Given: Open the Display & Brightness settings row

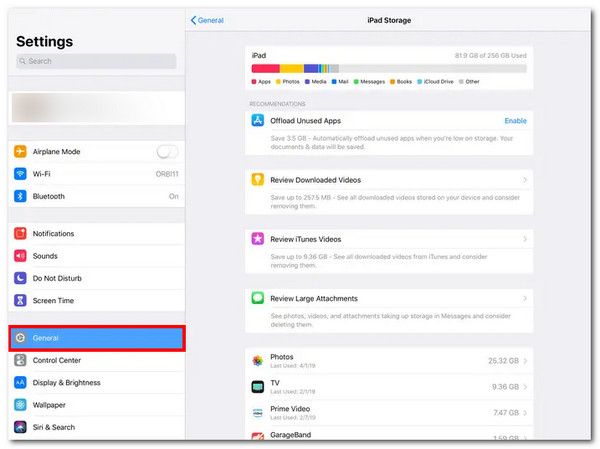Looking at the screenshot, I should click(x=96, y=382).
